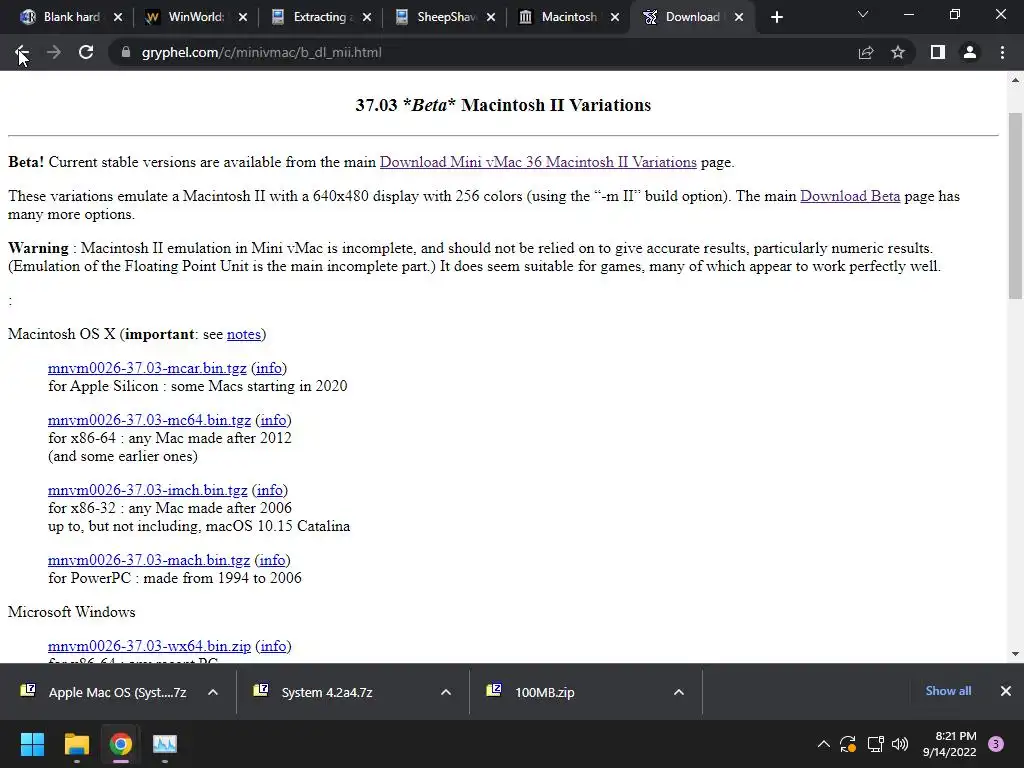Show all downloads
Screen dimensions: 1024x768
coord(948,691)
